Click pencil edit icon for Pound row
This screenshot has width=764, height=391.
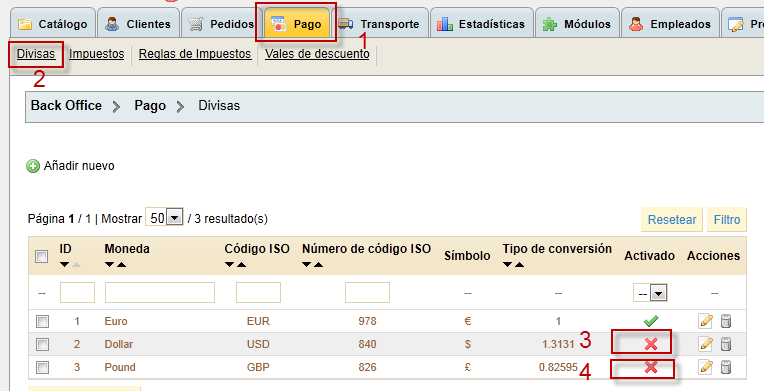coord(706,367)
